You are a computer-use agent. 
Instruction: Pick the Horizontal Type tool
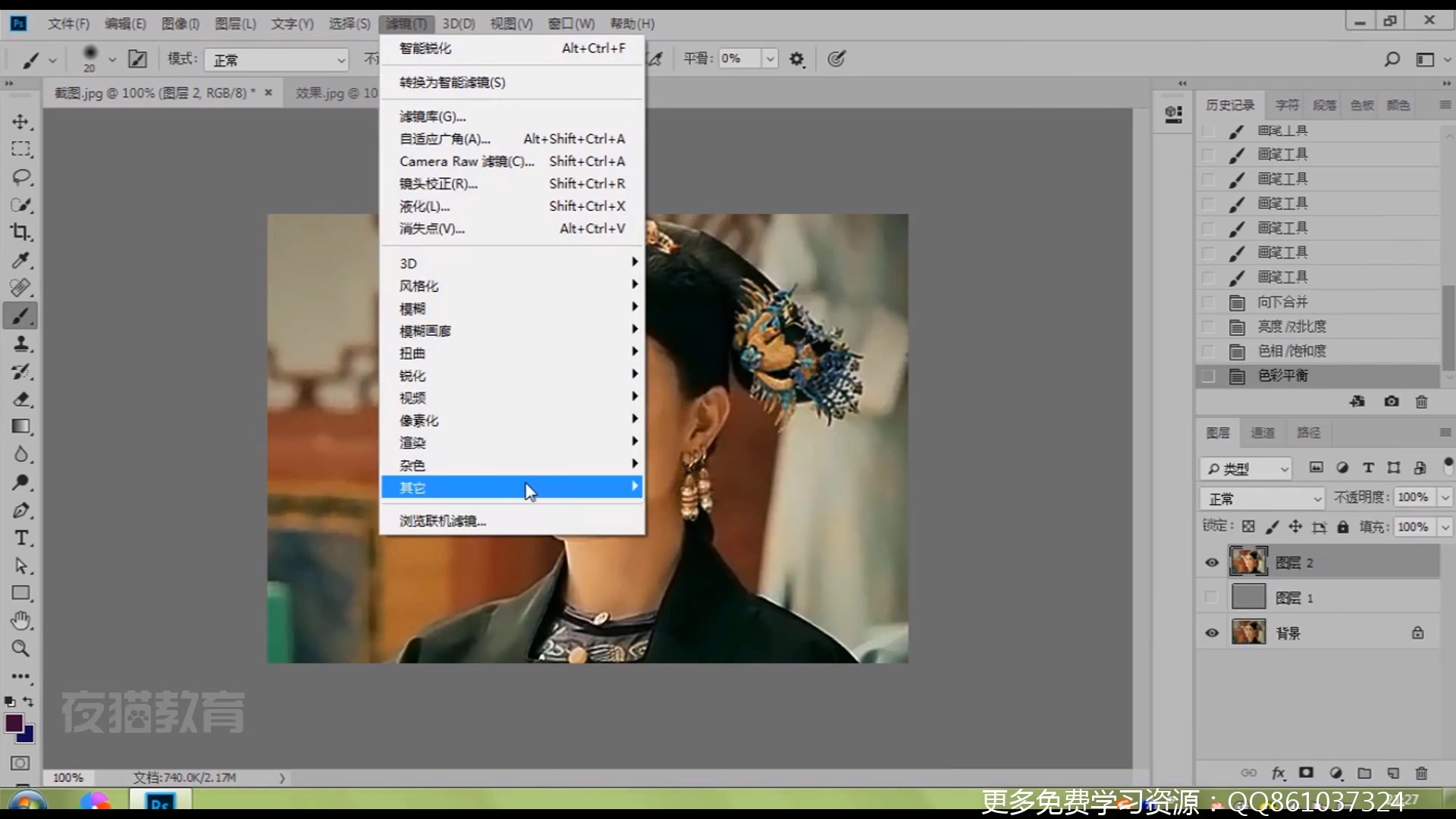tap(20, 538)
